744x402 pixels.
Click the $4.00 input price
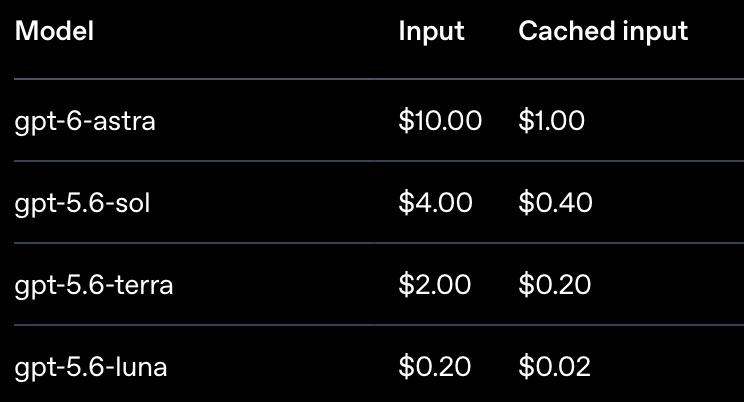[435, 203]
